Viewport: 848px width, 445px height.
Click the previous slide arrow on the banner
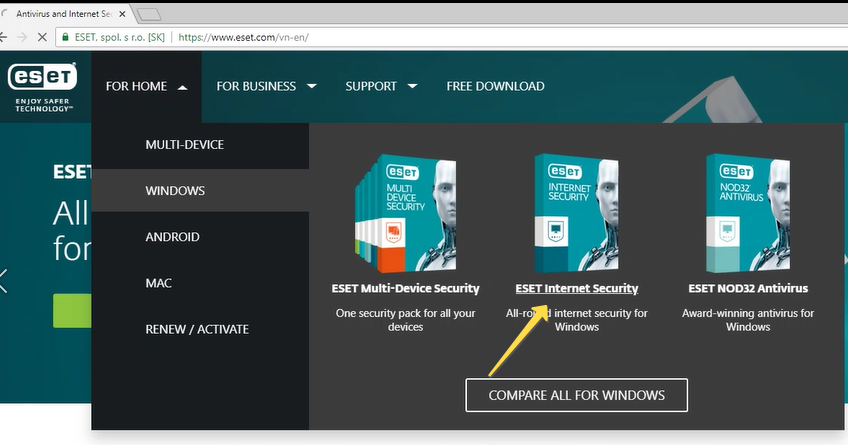(4, 281)
